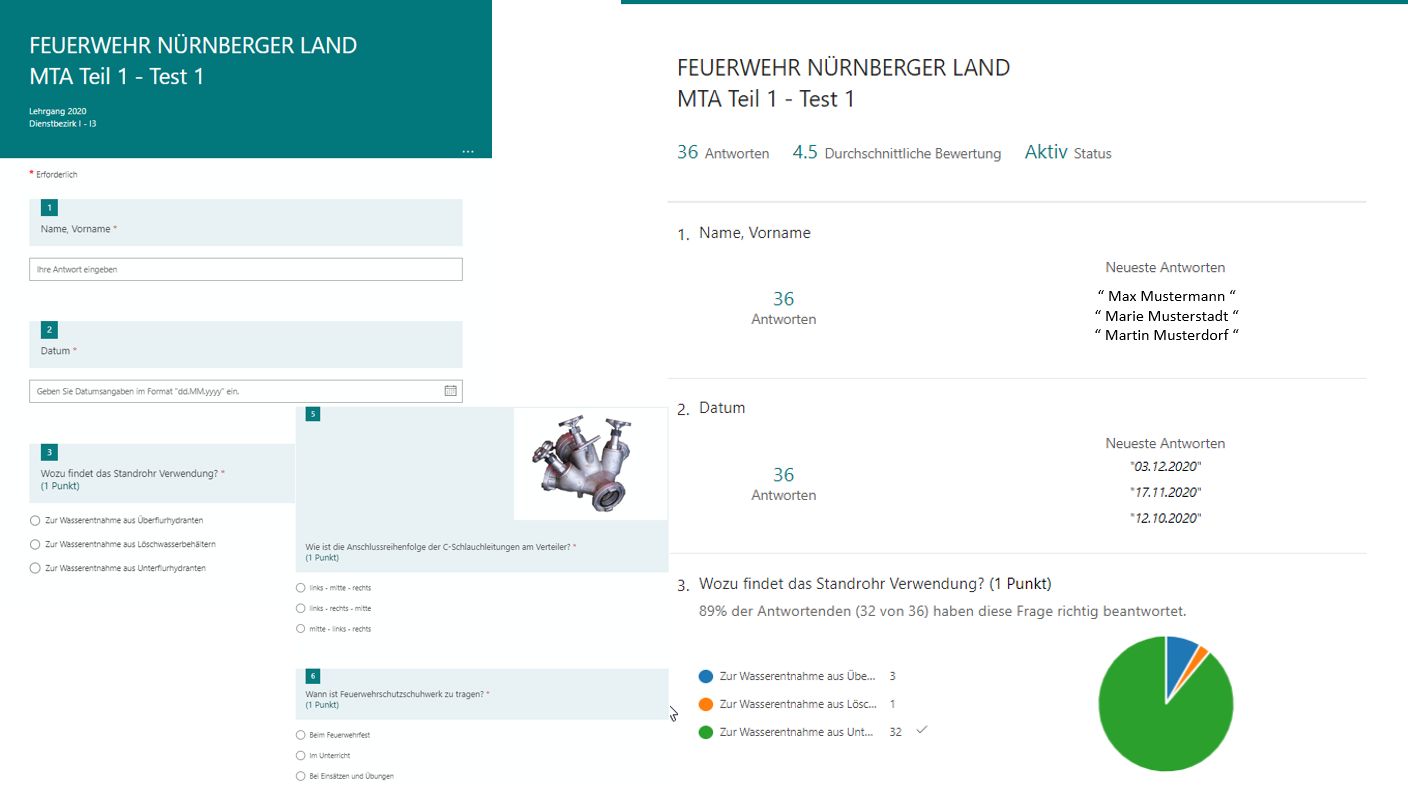This screenshot has width=1408, height=793.
Task: Select 'Zur Wasserentnahme aus Überflurhydranten' option
Action: point(36,521)
